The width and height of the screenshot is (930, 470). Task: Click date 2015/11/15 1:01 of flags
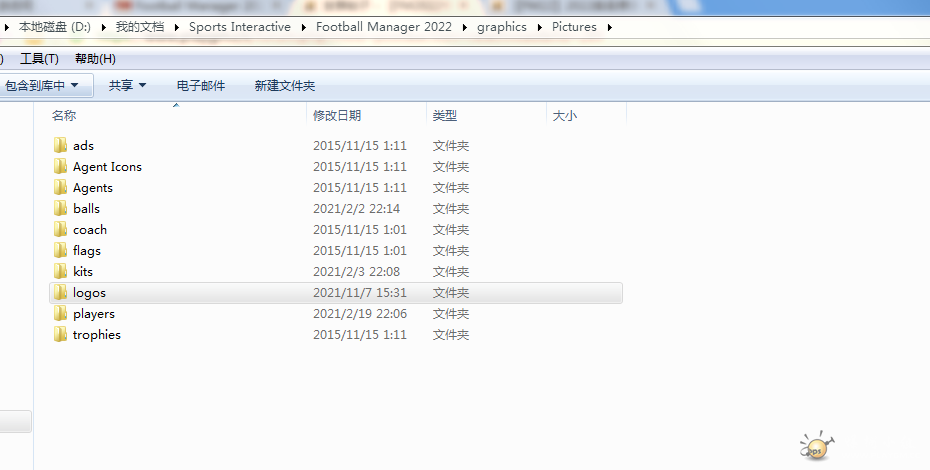(x=360, y=250)
